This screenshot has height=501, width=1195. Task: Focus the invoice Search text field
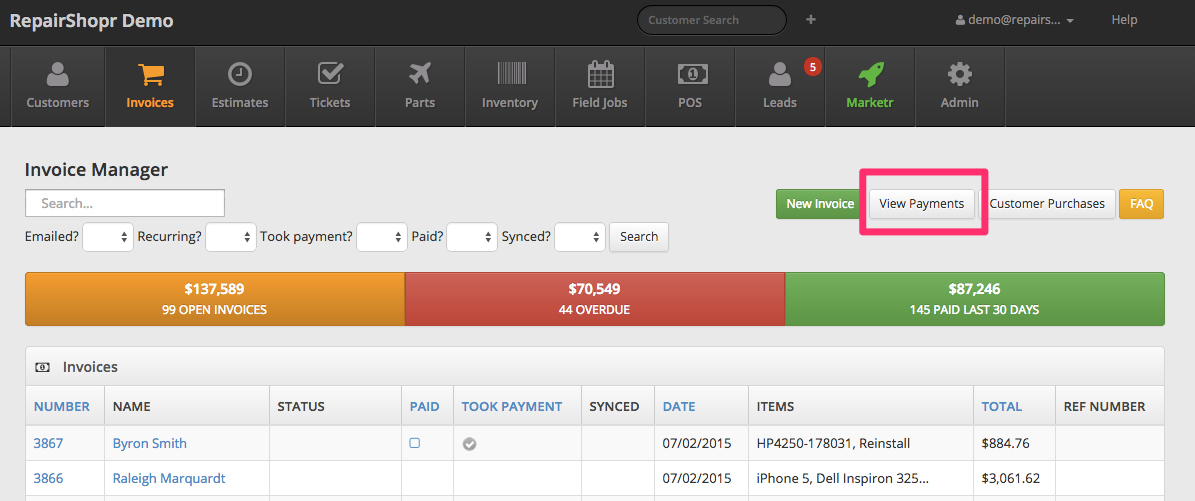click(125, 203)
